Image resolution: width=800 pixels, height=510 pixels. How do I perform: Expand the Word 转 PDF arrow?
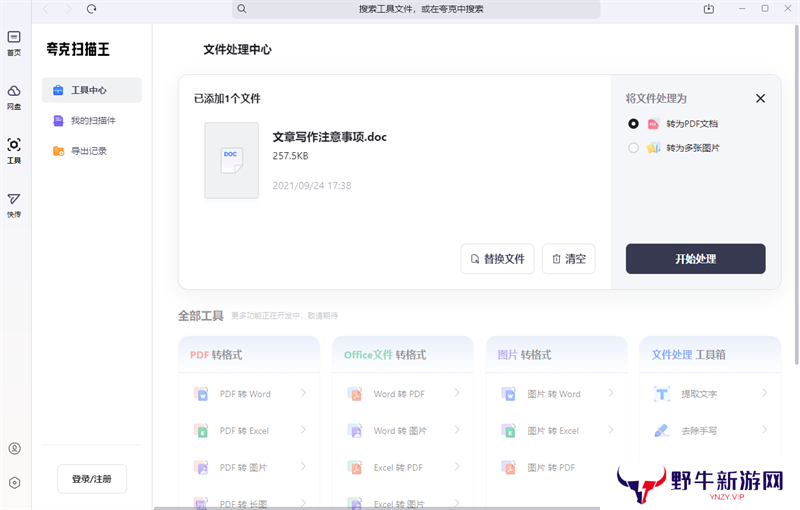[457, 393]
